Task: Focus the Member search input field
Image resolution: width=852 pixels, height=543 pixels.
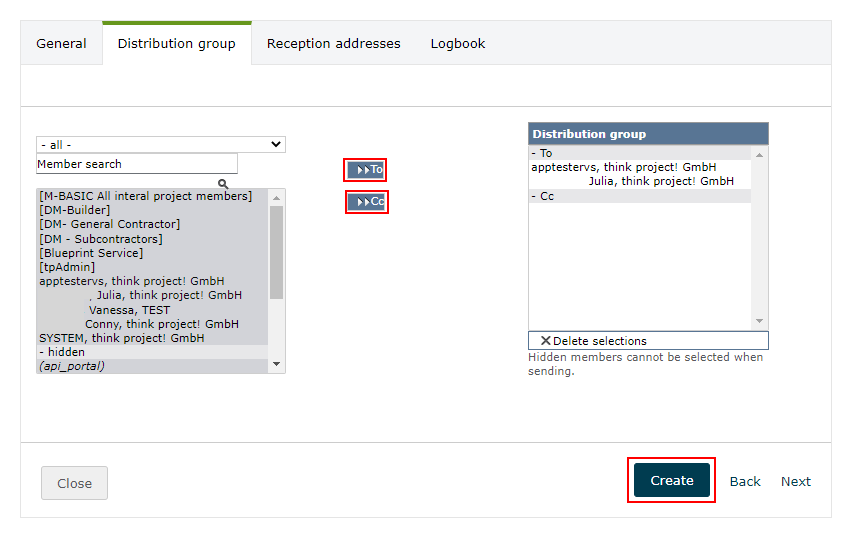Action: coord(137,164)
